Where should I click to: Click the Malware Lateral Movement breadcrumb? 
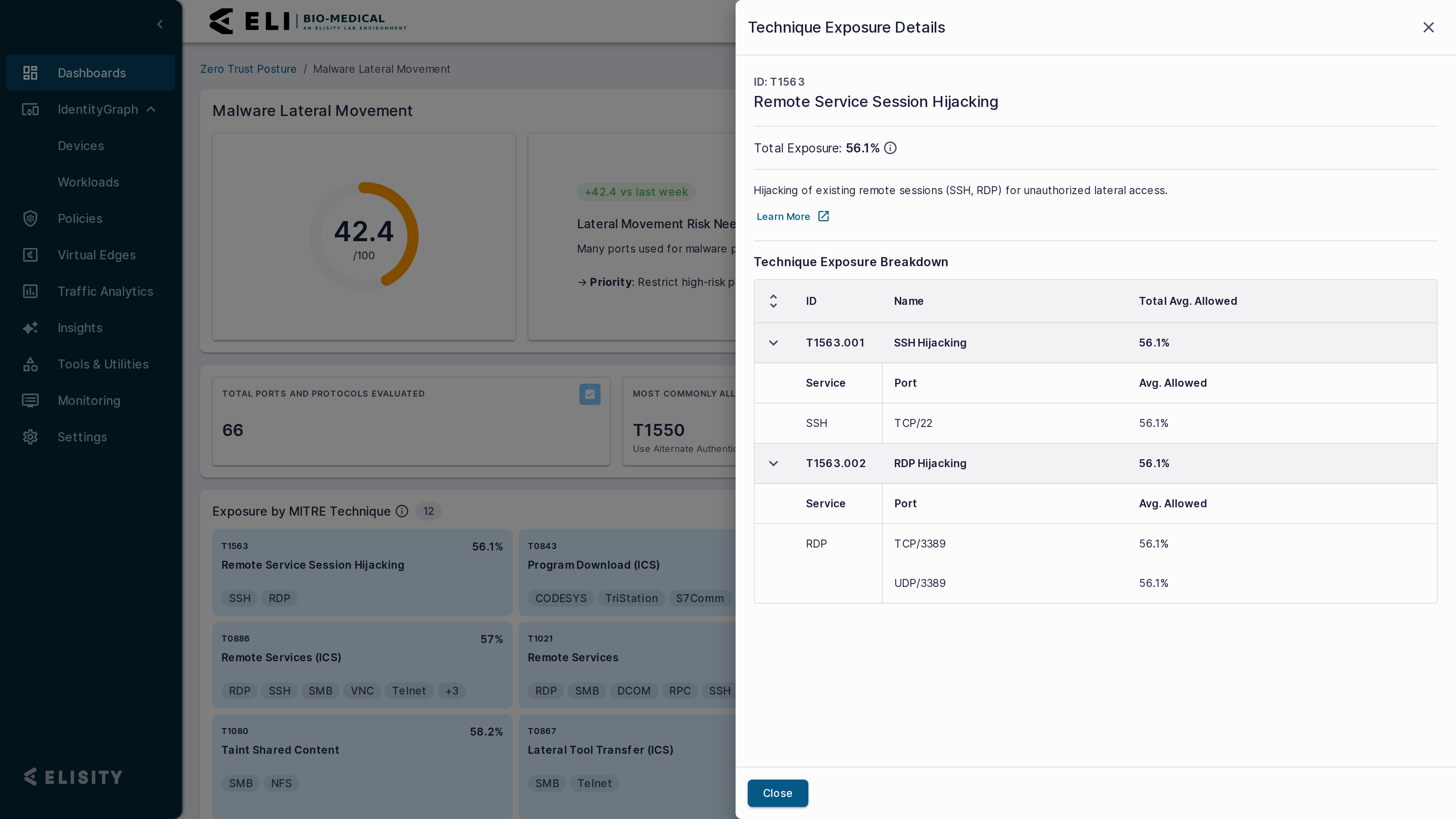tap(381, 69)
